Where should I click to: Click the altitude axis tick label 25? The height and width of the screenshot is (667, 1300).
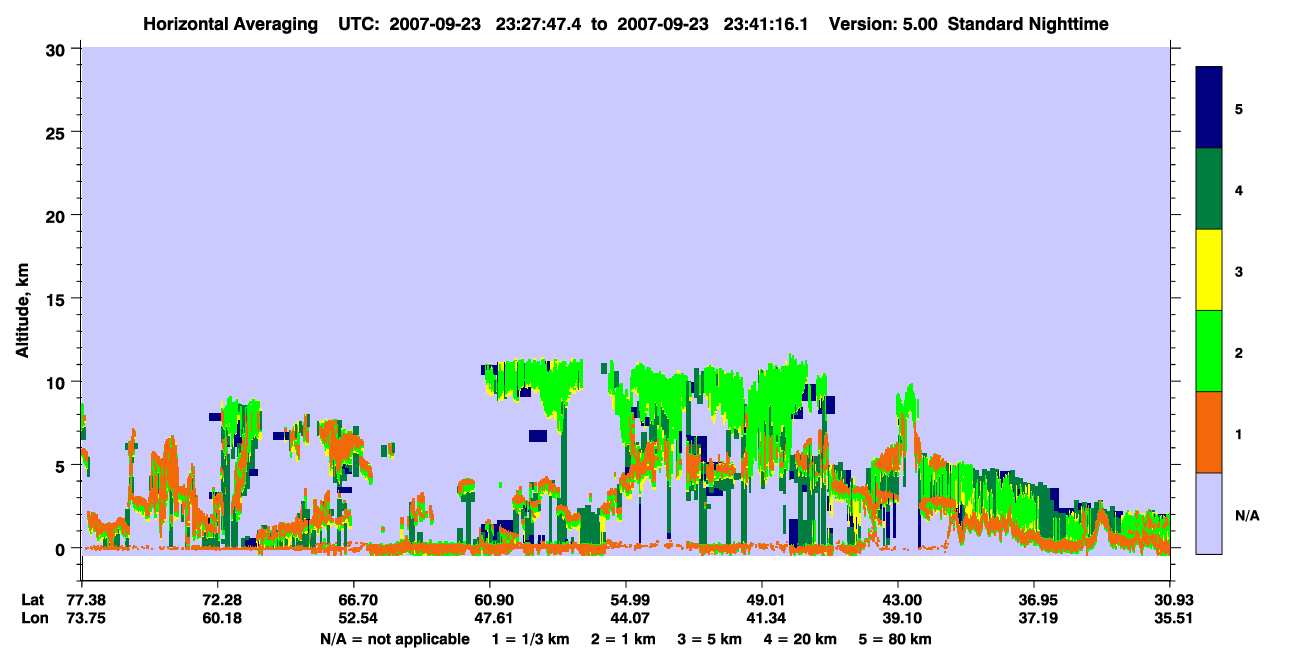[x=58, y=132]
